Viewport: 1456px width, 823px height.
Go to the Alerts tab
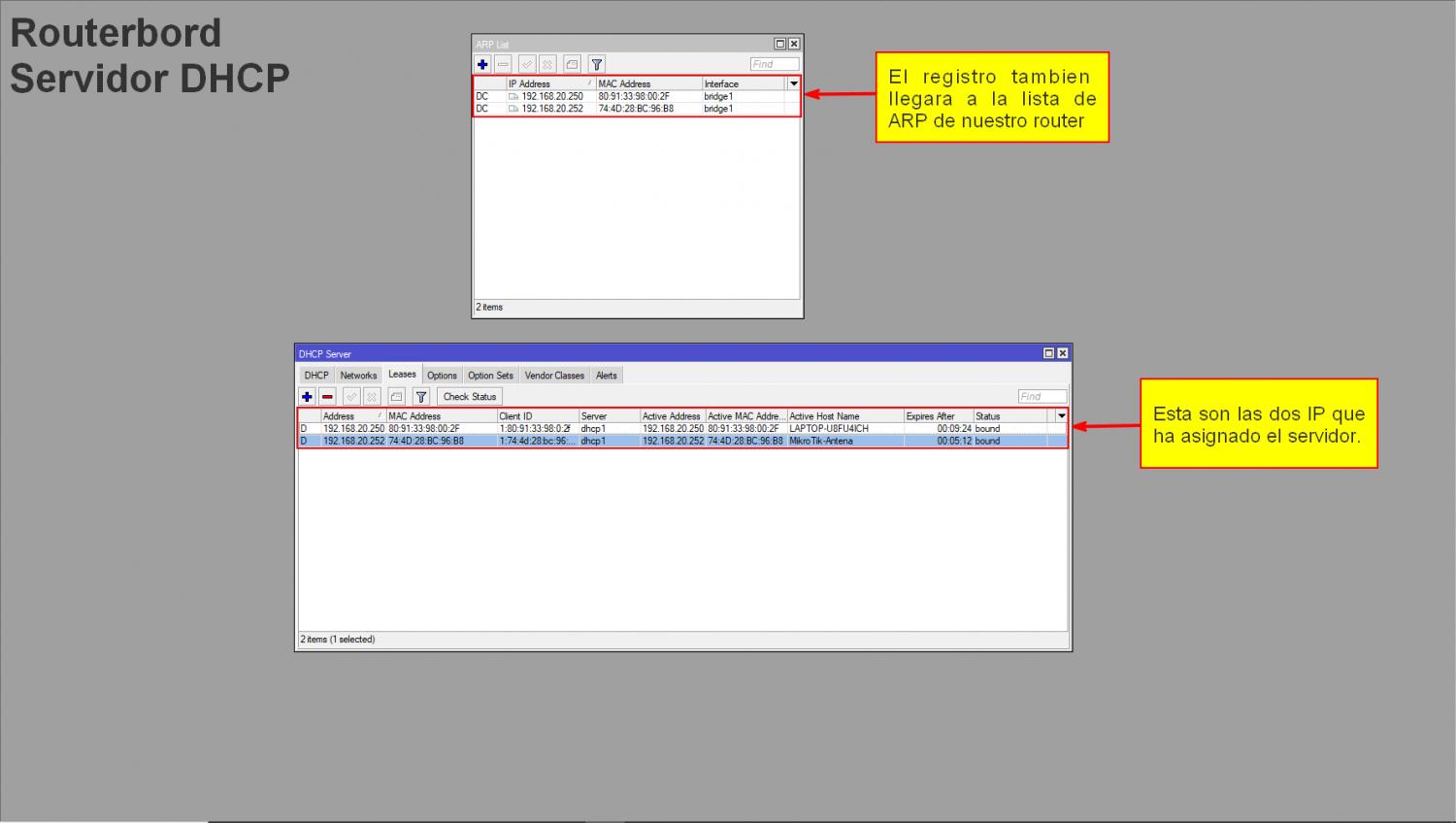click(607, 376)
